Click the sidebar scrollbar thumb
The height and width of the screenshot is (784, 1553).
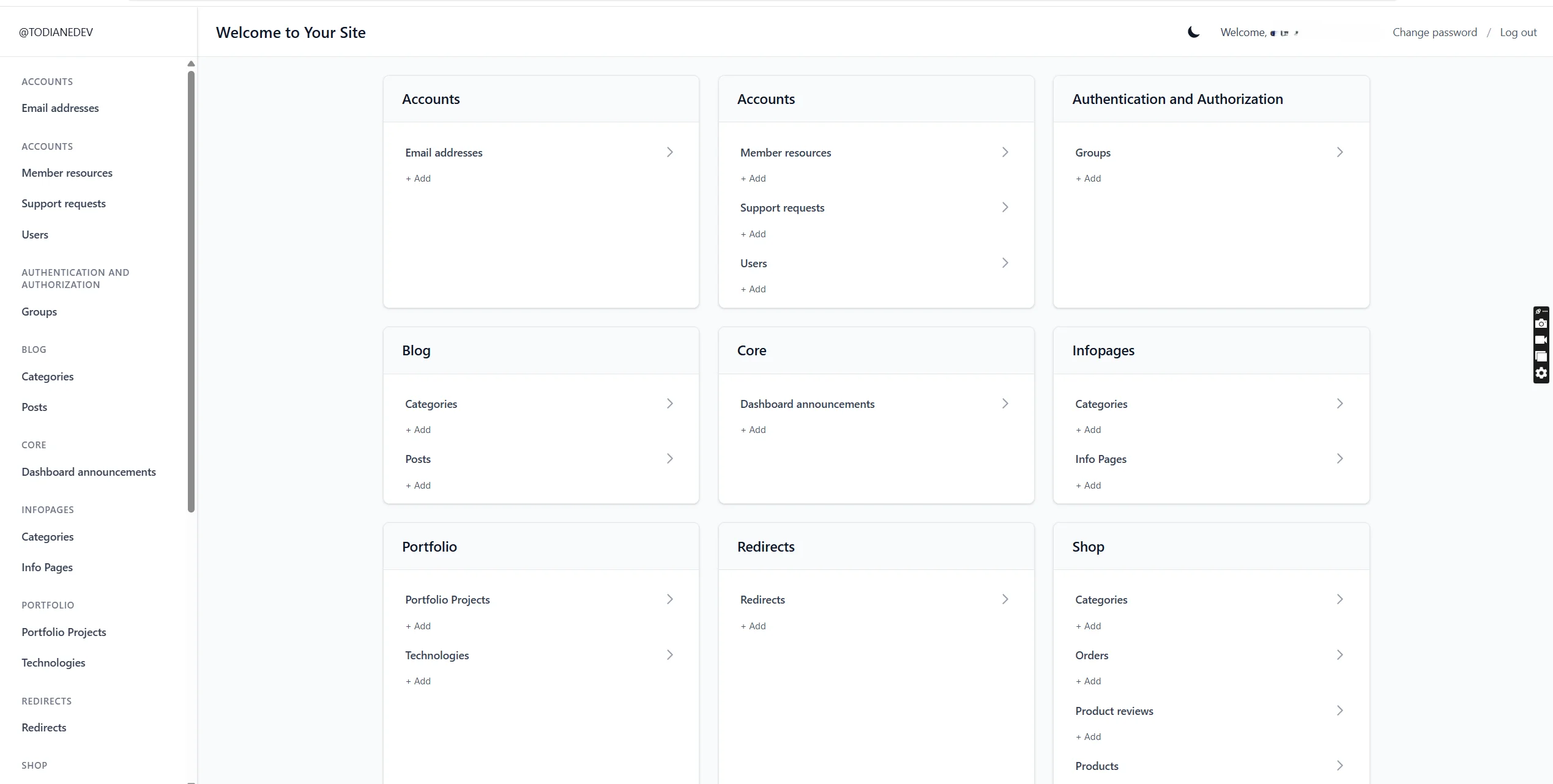[x=191, y=291]
